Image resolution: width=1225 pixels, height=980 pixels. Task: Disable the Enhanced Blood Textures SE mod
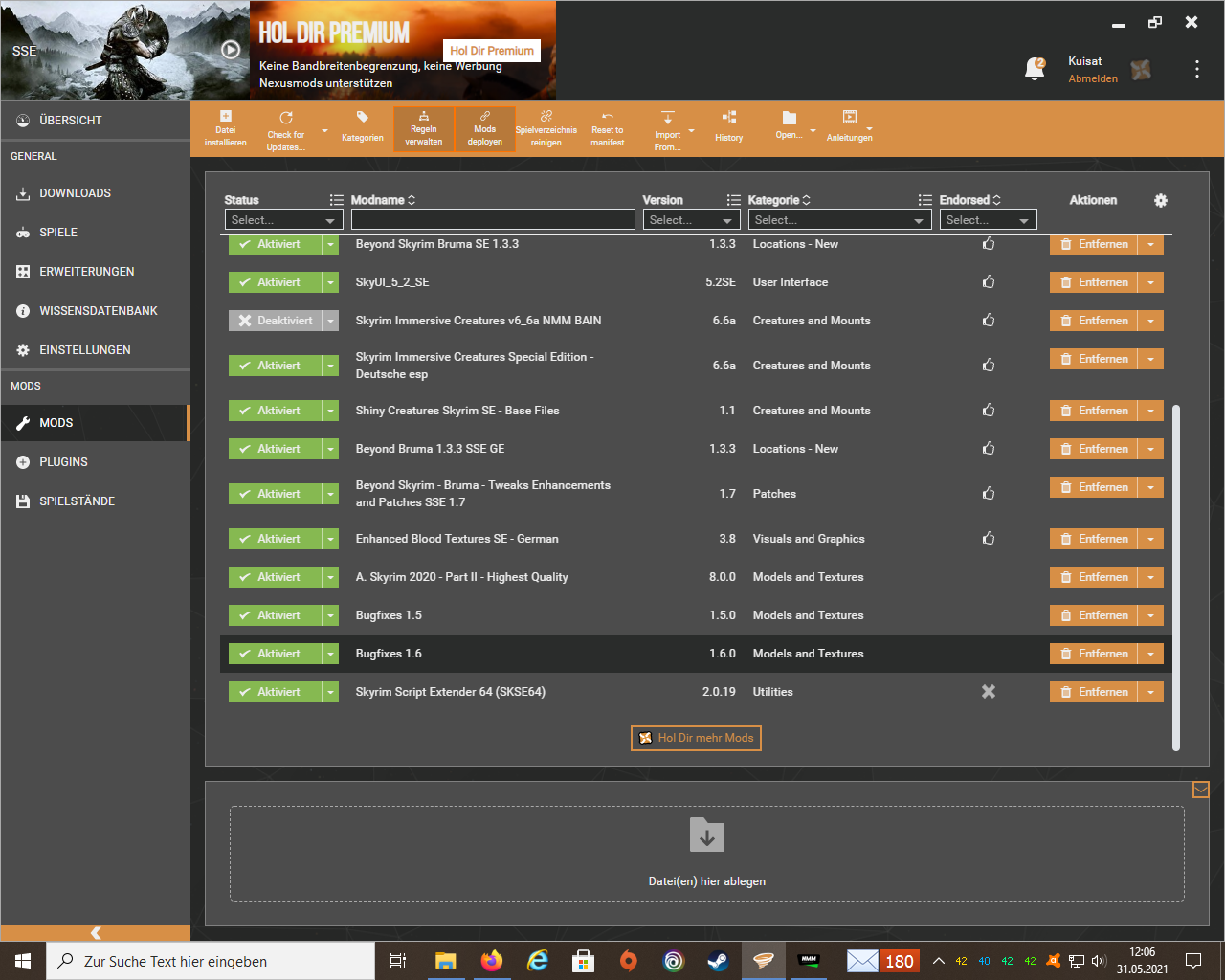[275, 539]
